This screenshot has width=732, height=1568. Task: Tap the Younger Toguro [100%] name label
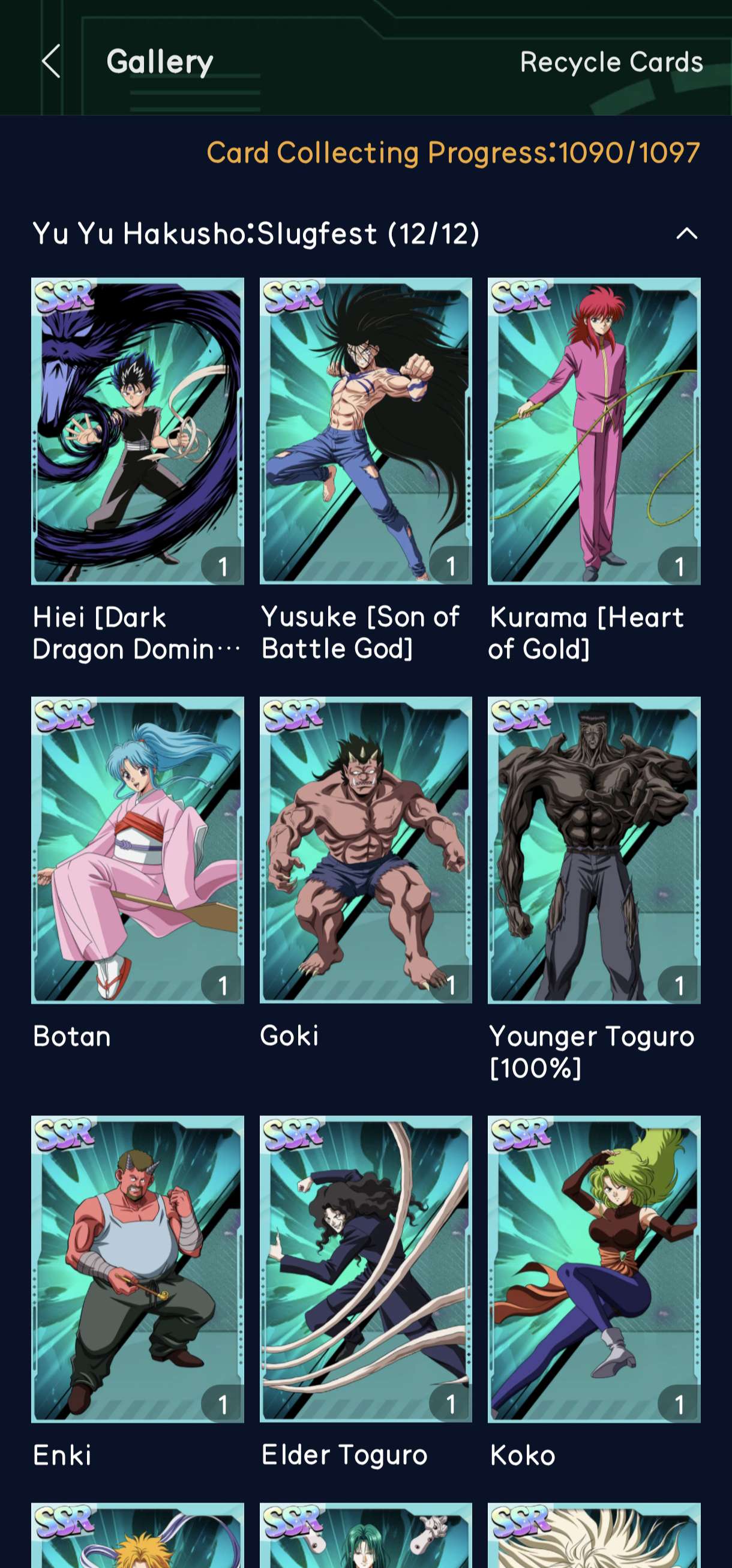pyautogui.click(x=592, y=1052)
